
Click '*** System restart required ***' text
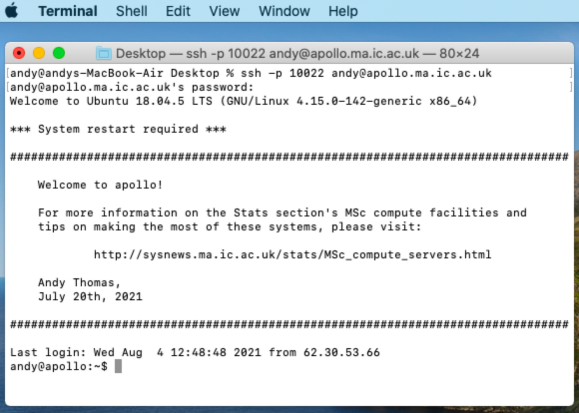118,129
